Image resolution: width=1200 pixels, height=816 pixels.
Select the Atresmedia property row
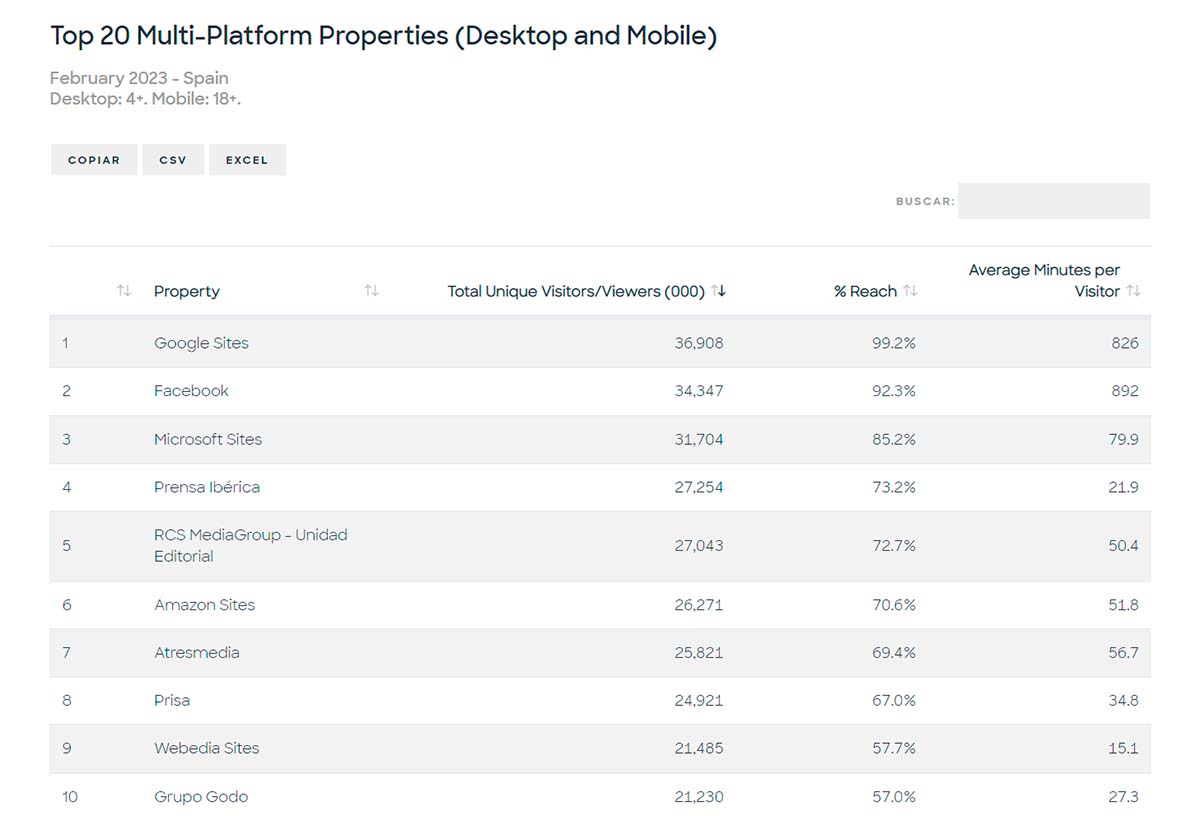[196, 653]
